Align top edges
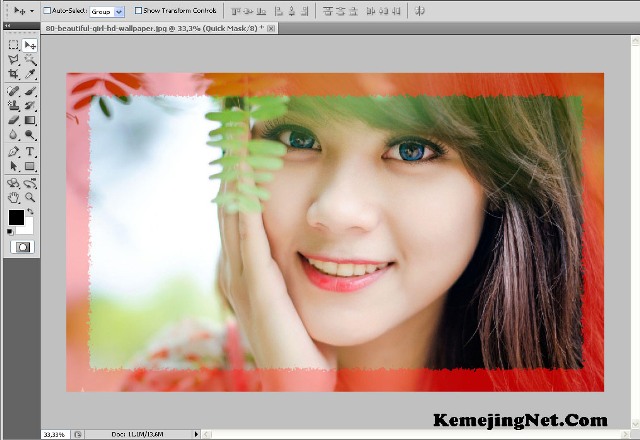 point(236,11)
